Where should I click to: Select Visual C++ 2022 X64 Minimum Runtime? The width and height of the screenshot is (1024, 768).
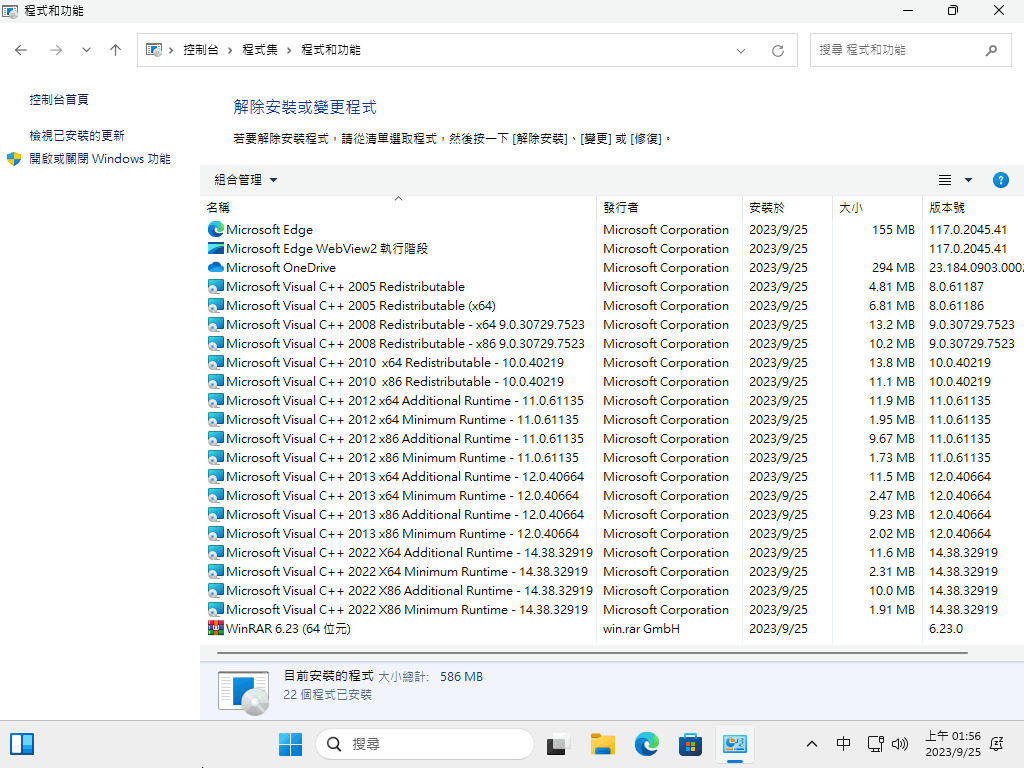coord(407,571)
